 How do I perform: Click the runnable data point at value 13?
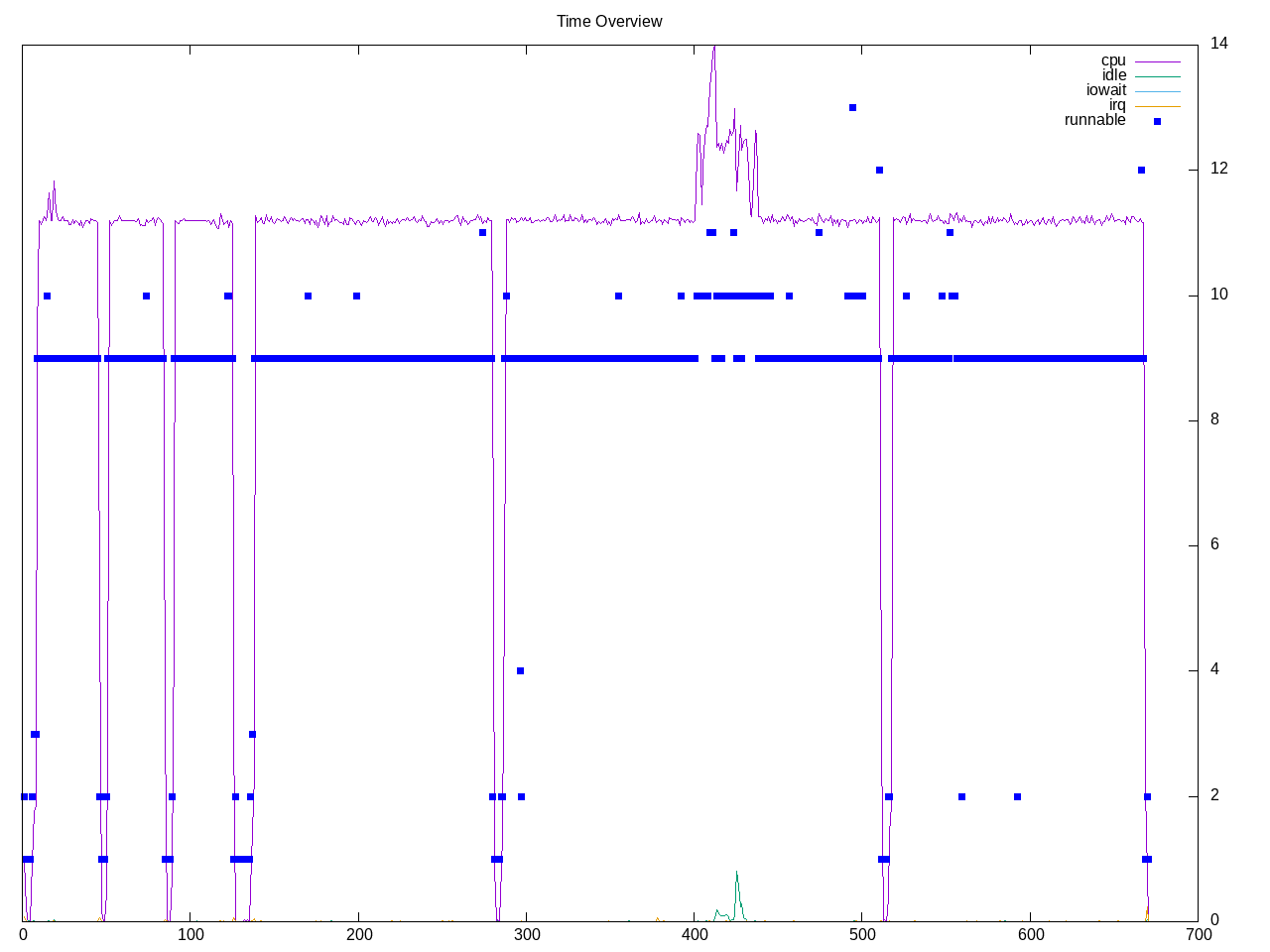coord(852,107)
